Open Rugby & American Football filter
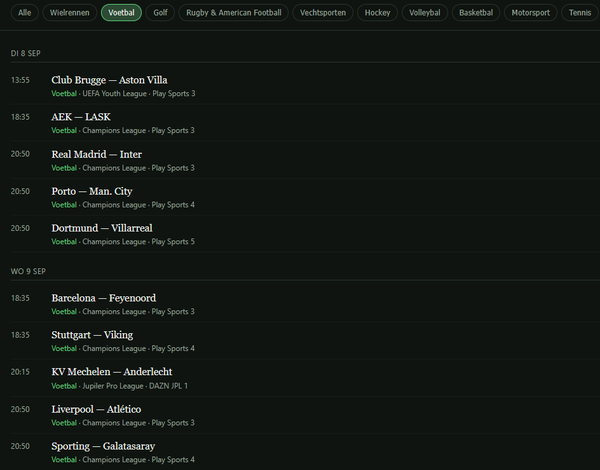The height and width of the screenshot is (470, 600). (x=233, y=13)
